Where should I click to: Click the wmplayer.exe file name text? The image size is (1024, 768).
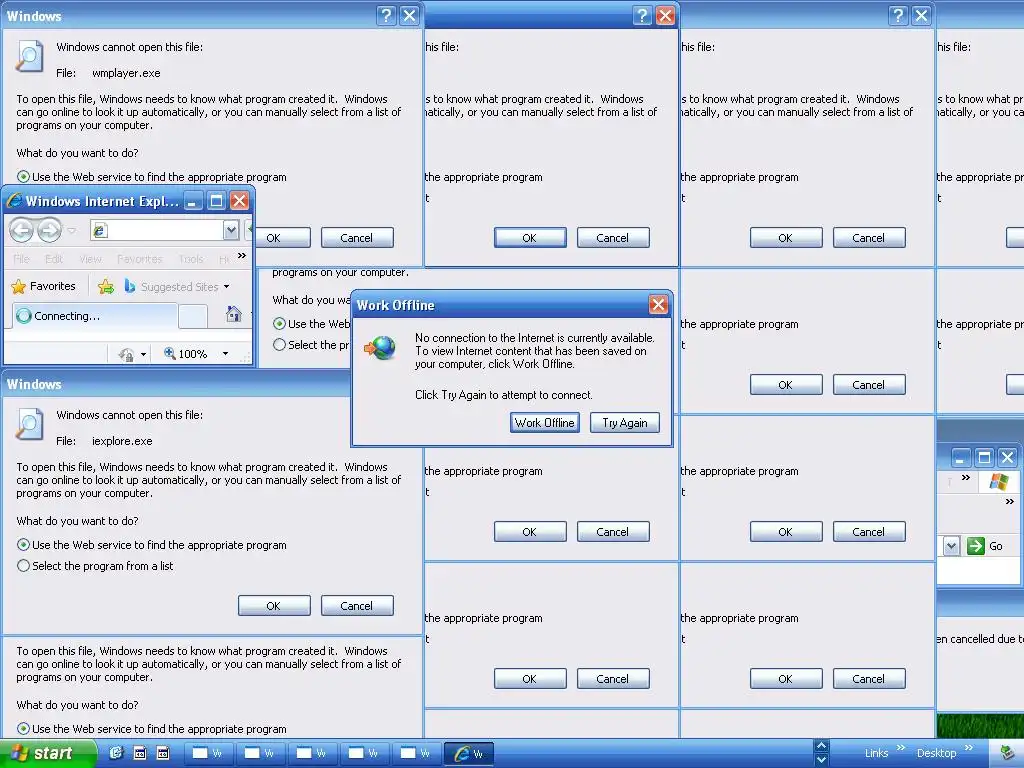click(x=126, y=73)
